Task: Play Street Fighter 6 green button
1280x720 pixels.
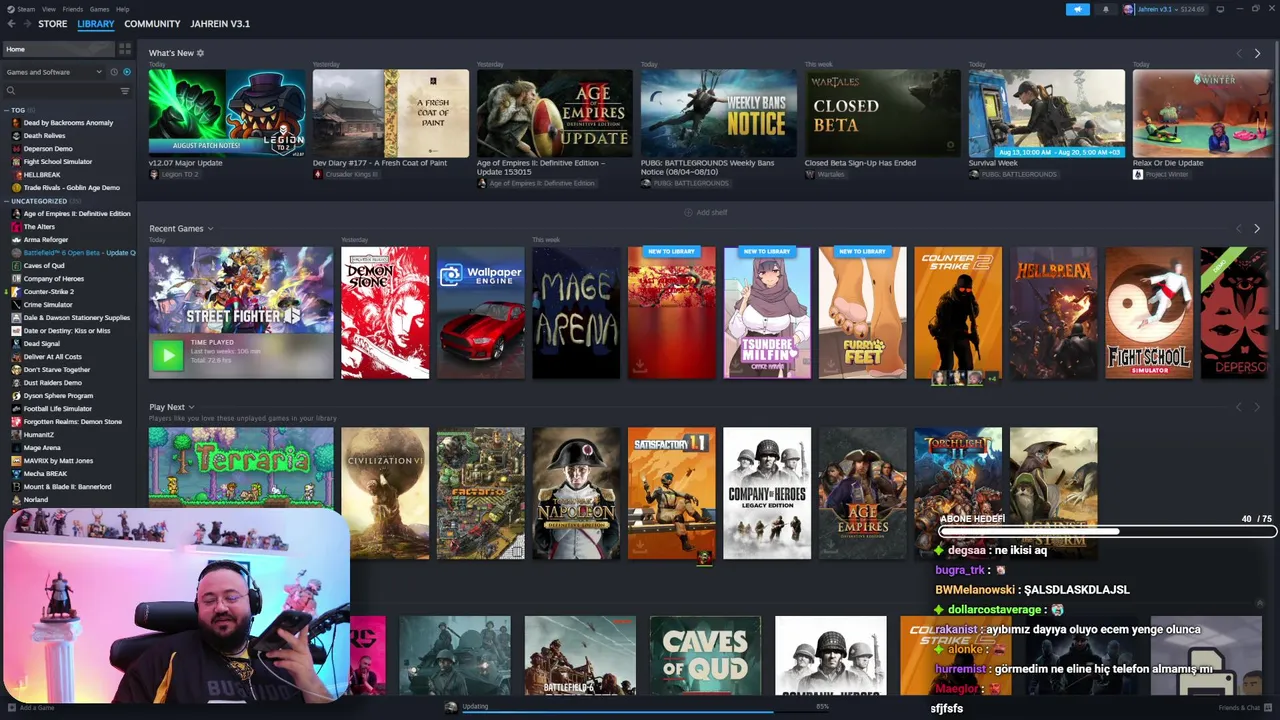Action: (x=168, y=355)
